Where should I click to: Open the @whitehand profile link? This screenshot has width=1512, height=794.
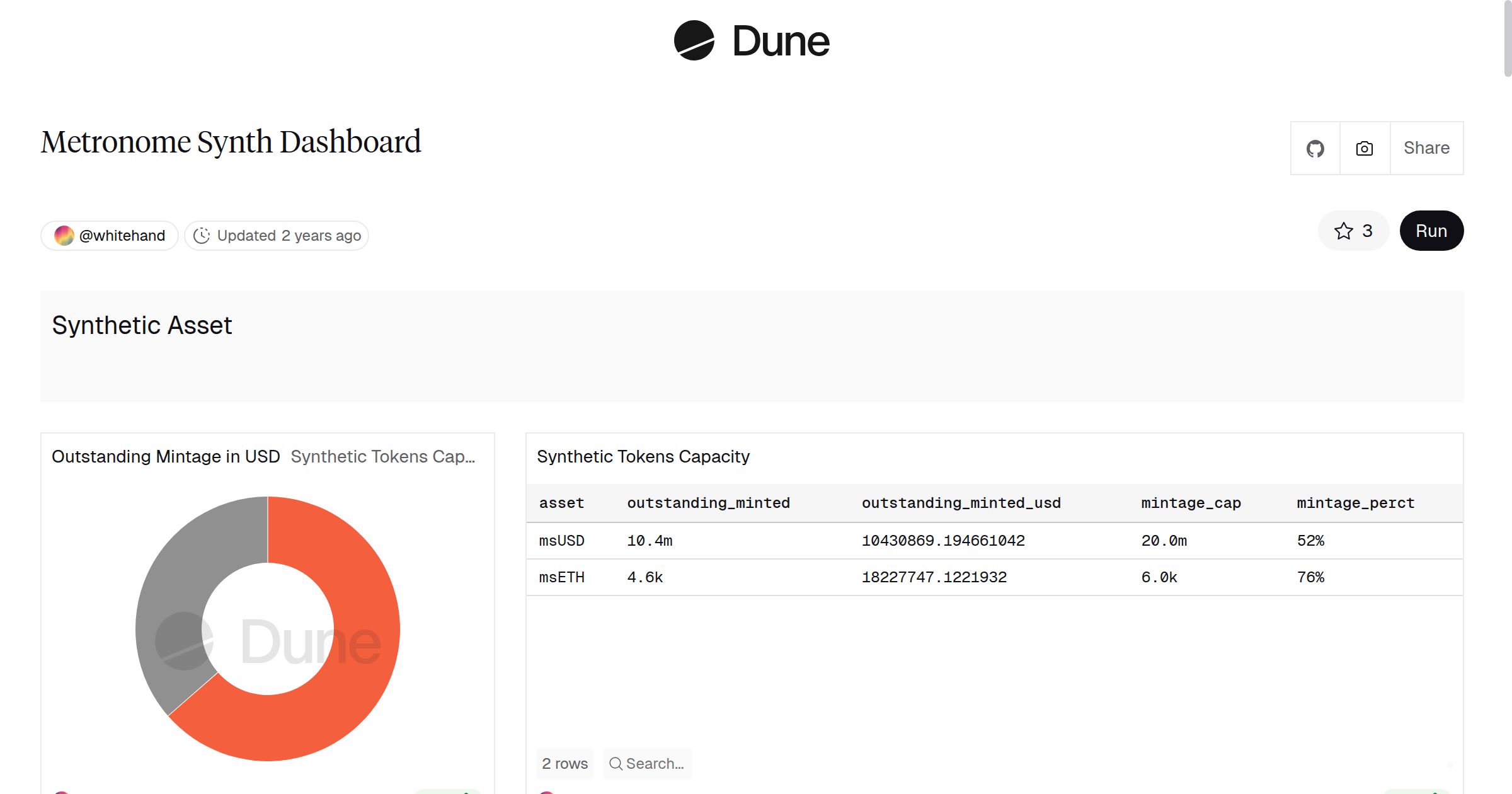(x=122, y=235)
